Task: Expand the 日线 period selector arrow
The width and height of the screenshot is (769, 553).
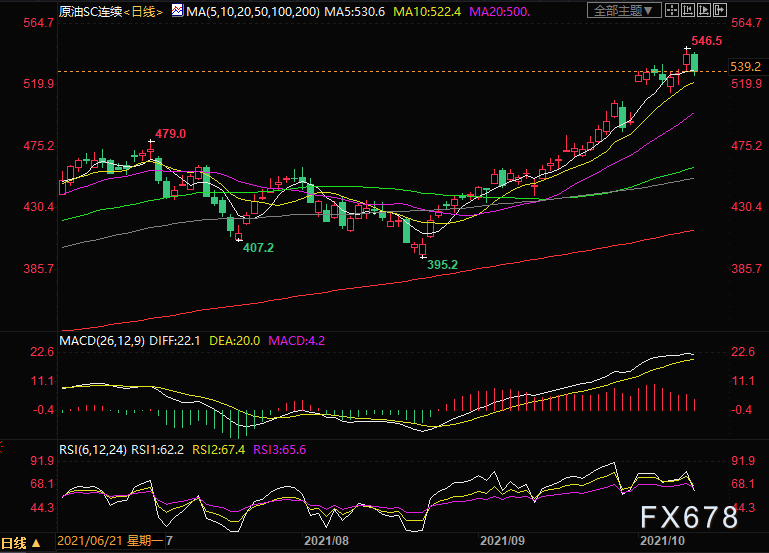Action: click(36, 543)
